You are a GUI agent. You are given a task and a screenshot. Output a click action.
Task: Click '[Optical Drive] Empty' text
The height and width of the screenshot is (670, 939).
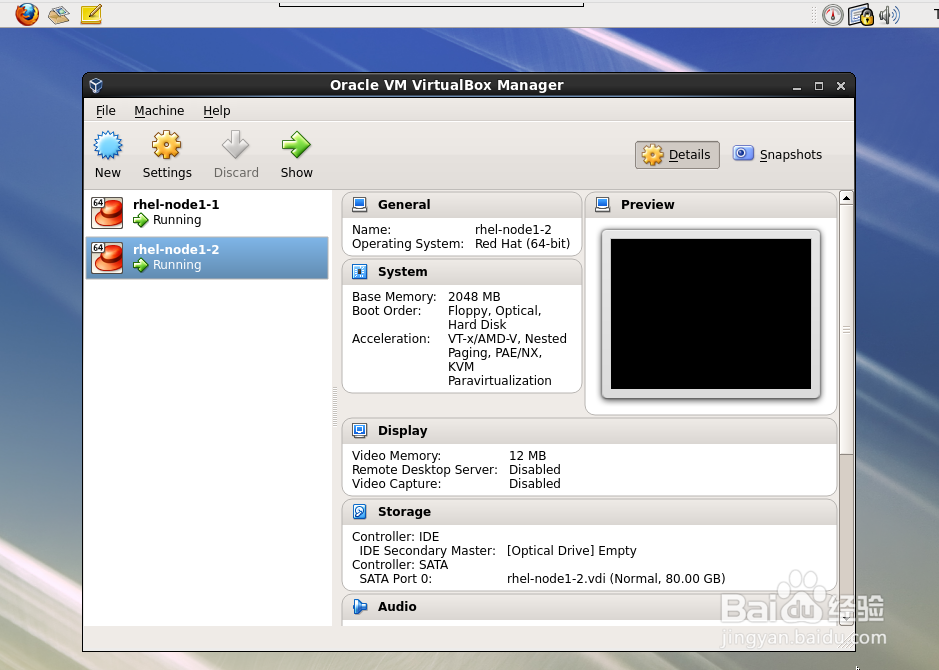click(571, 551)
